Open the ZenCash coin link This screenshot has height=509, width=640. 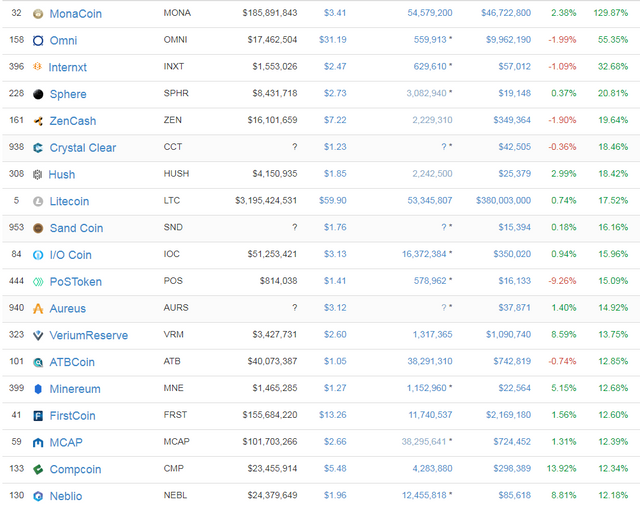click(x=73, y=121)
